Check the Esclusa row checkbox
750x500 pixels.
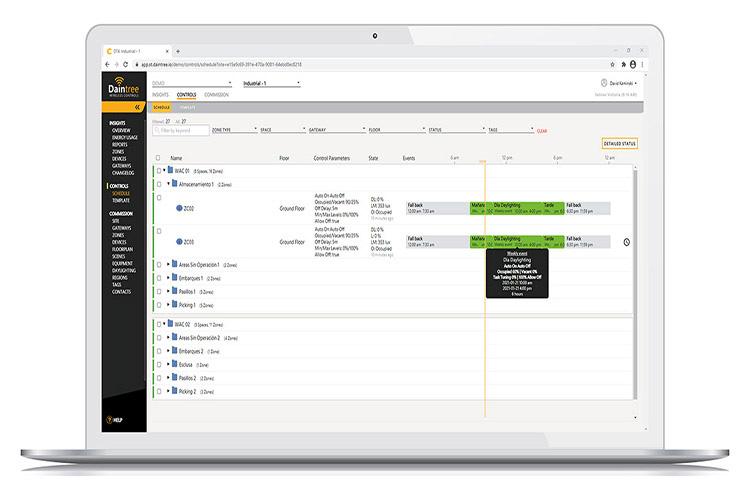159,365
